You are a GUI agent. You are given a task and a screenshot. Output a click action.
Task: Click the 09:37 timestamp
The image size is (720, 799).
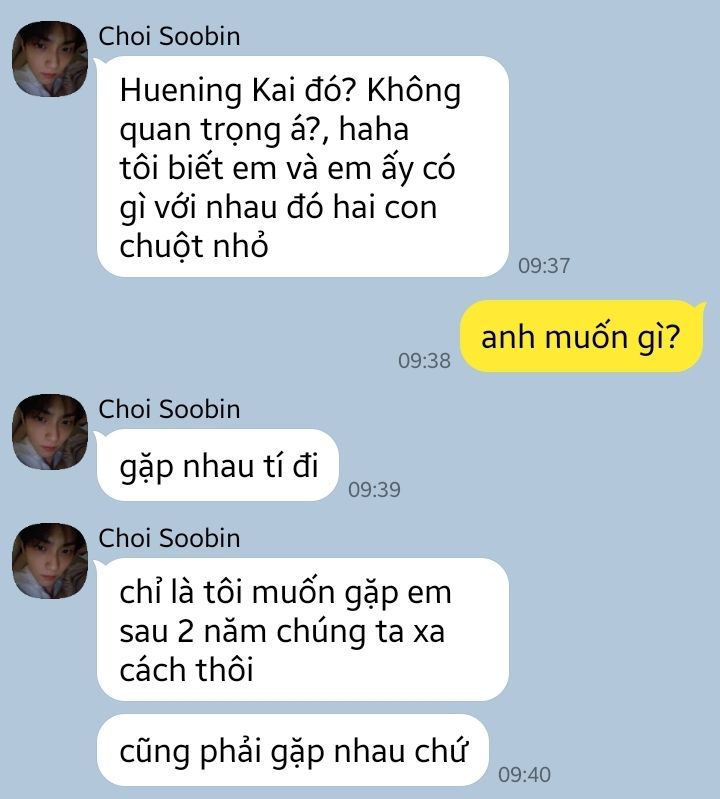tap(544, 265)
